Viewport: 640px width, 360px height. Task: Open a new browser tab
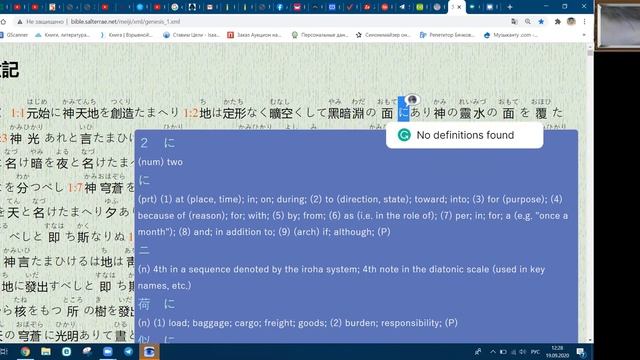click(510, 7)
